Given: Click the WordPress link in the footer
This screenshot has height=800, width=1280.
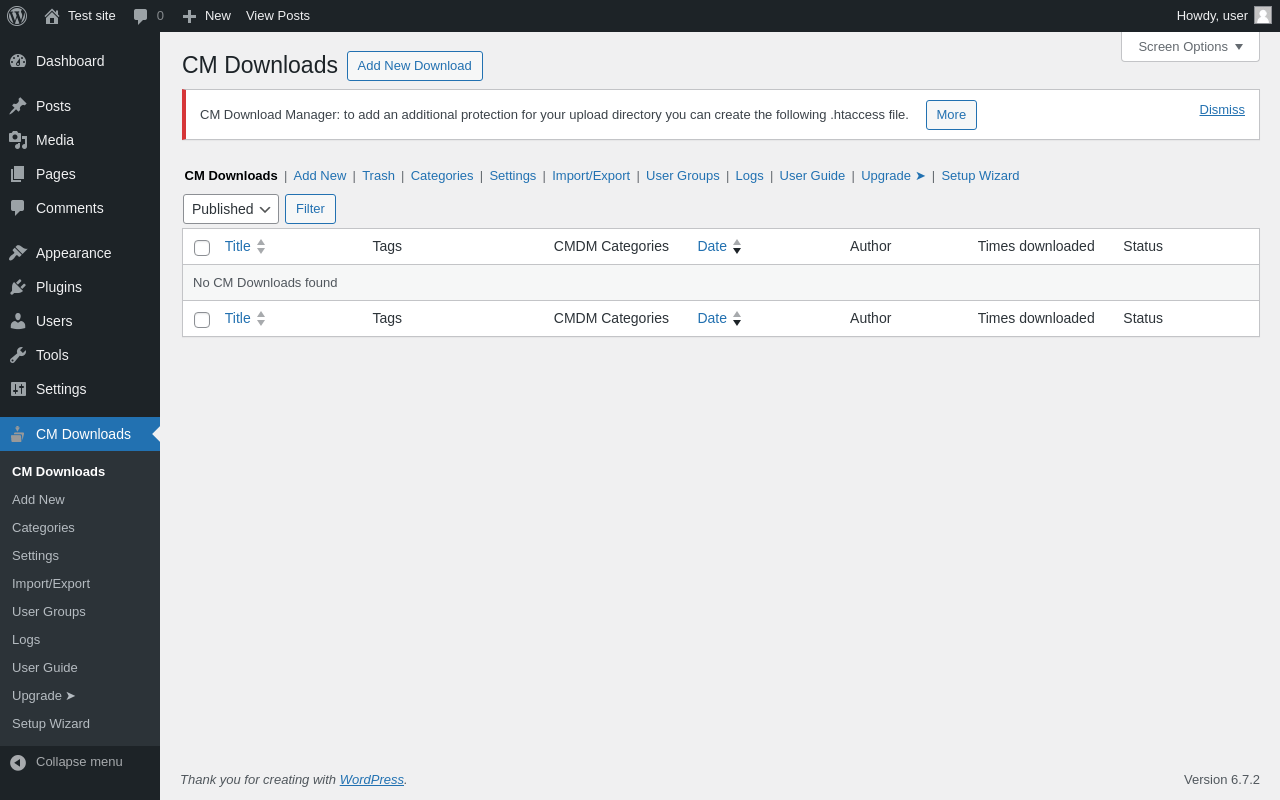Looking at the screenshot, I should [372, 780].
